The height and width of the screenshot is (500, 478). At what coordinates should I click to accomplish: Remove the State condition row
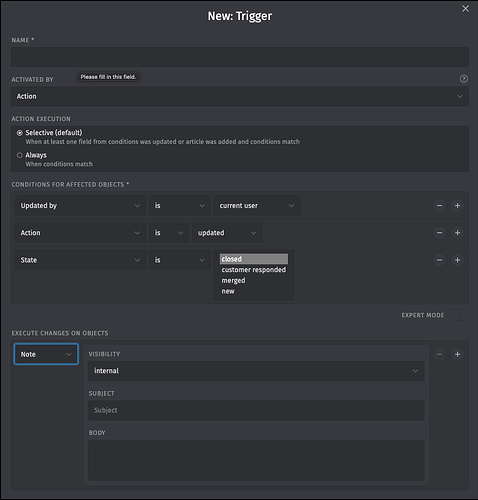click(439, 260)
